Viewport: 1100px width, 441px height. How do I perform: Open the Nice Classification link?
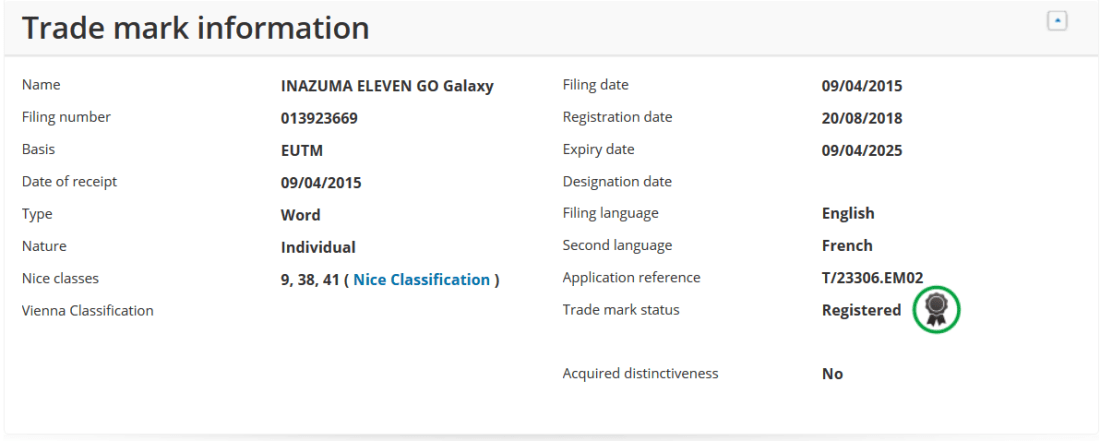pyautogui.click(x=421, y=280)
